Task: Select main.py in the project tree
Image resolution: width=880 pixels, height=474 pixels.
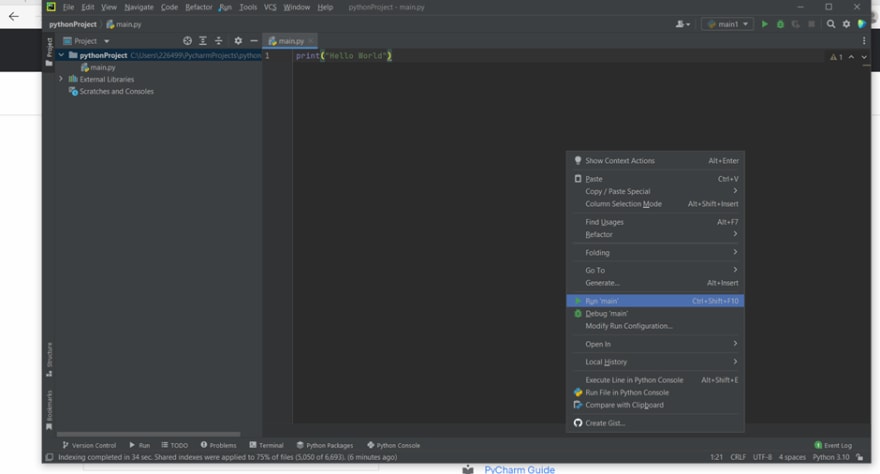Action: pyautogui.click(x=98, y=67)
